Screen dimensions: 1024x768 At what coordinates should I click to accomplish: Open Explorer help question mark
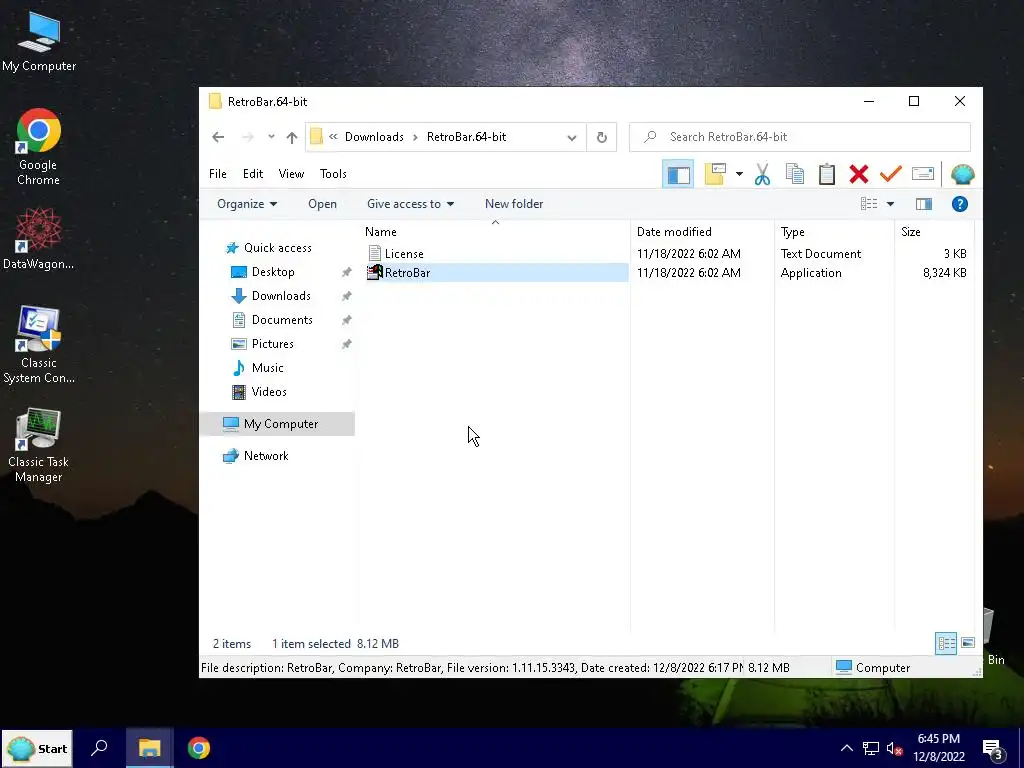tap(959, 204)
